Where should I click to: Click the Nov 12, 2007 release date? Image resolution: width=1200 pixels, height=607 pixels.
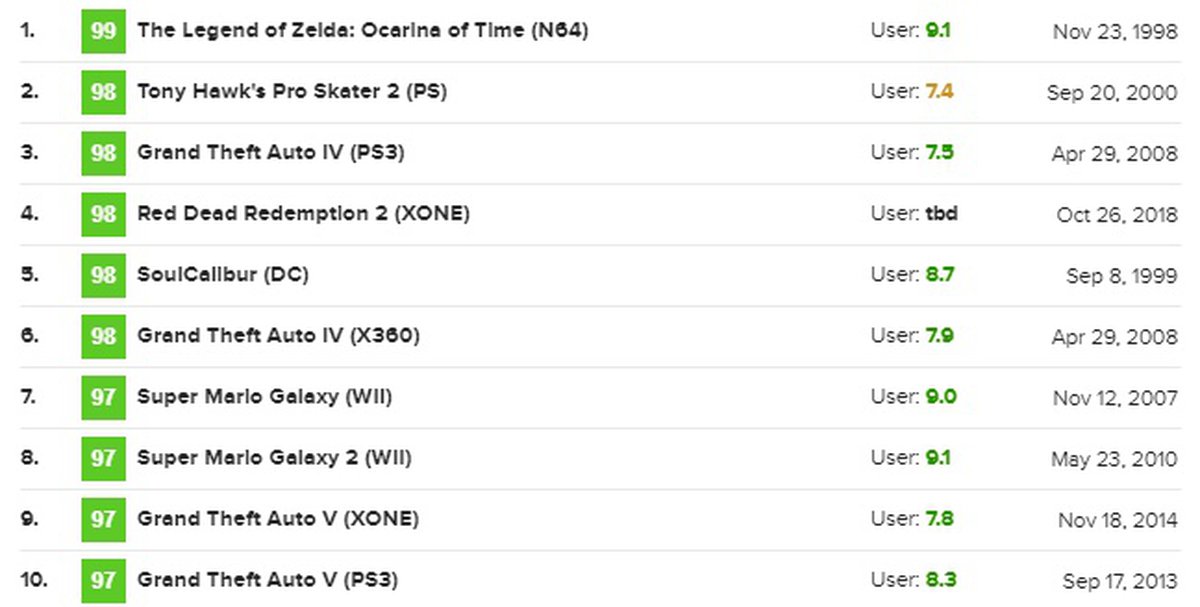click(1115, 398)
